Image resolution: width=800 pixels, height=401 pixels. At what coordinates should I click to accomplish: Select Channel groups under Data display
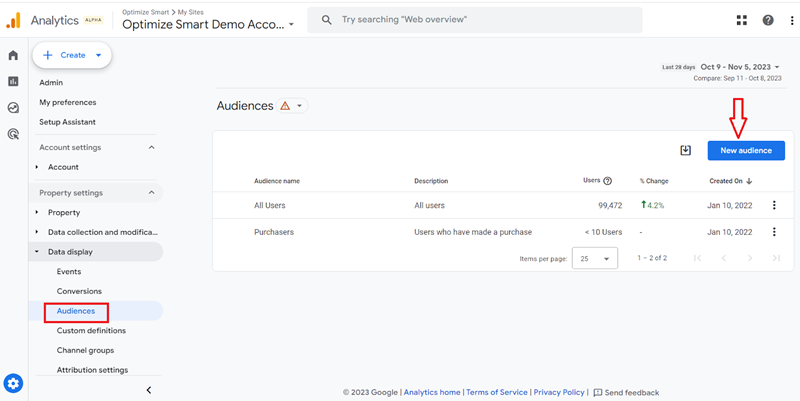click(x=85, y=350)
